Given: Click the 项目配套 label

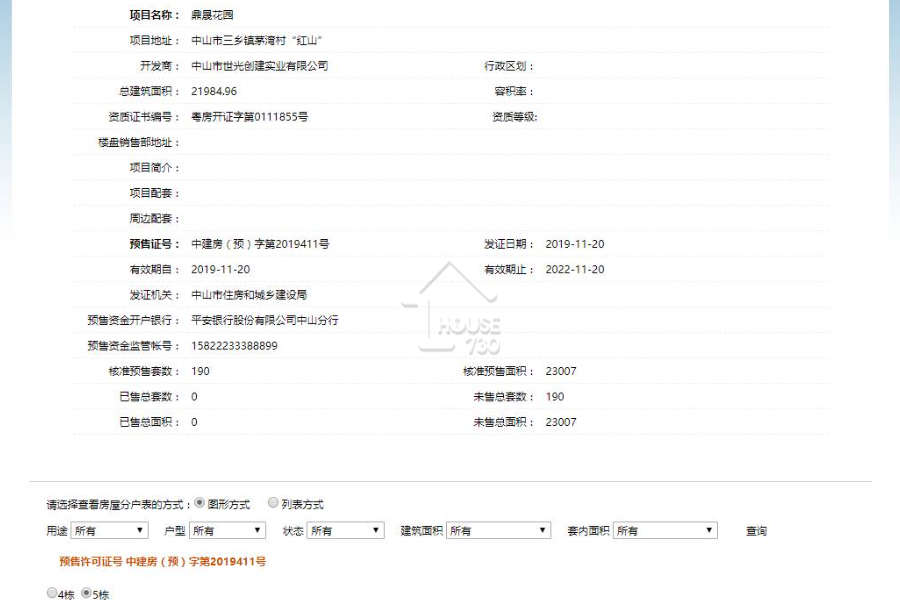Looking at the screenshot, I should click(154, 193).
